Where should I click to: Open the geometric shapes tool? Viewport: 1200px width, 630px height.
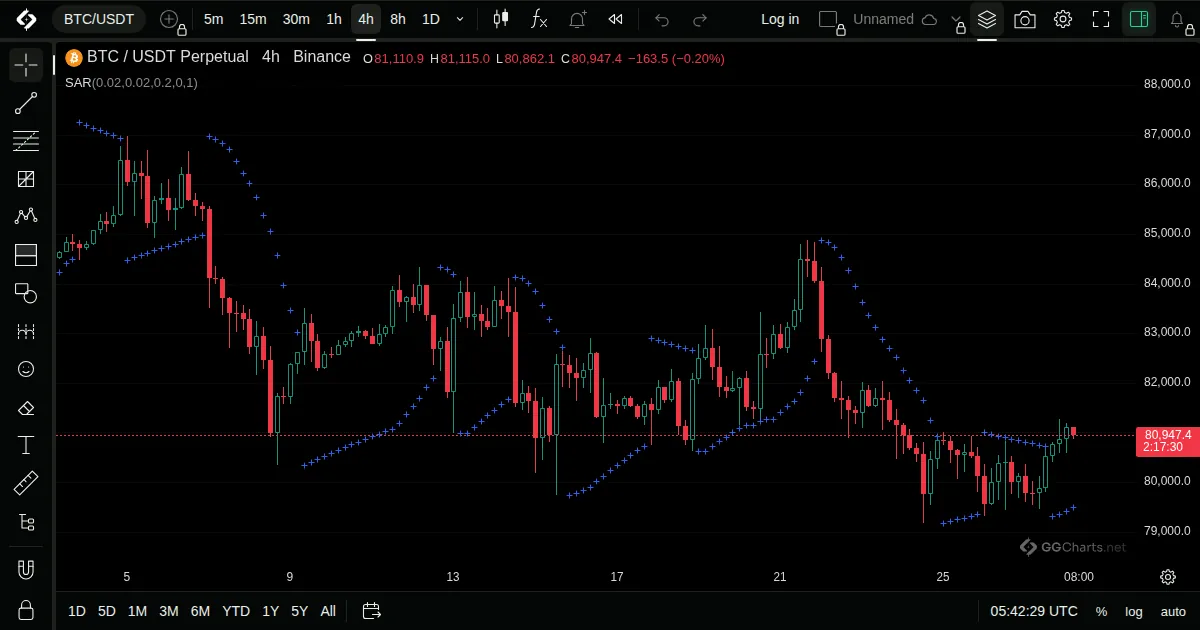click(26, 293)
